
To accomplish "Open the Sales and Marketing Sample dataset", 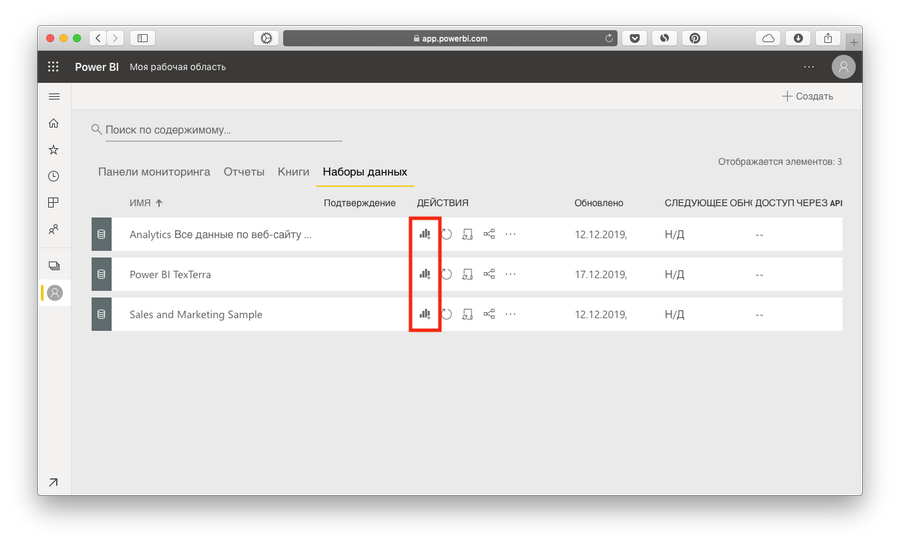I will tap(196, 314).
